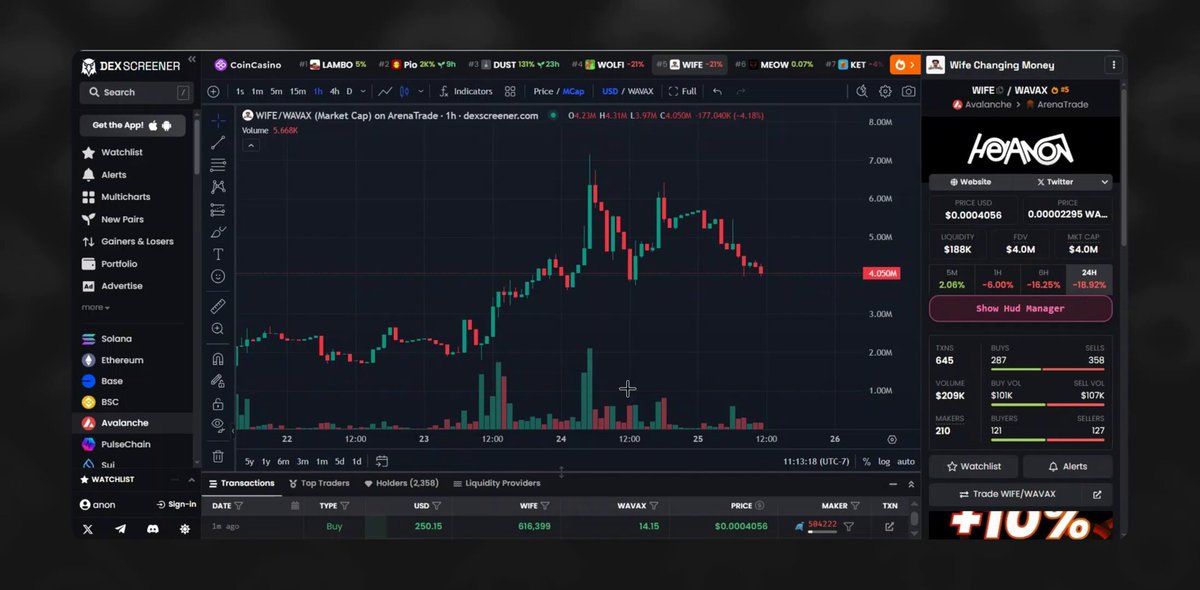Open theme settings gear in sidebar footer

[185, 528]
